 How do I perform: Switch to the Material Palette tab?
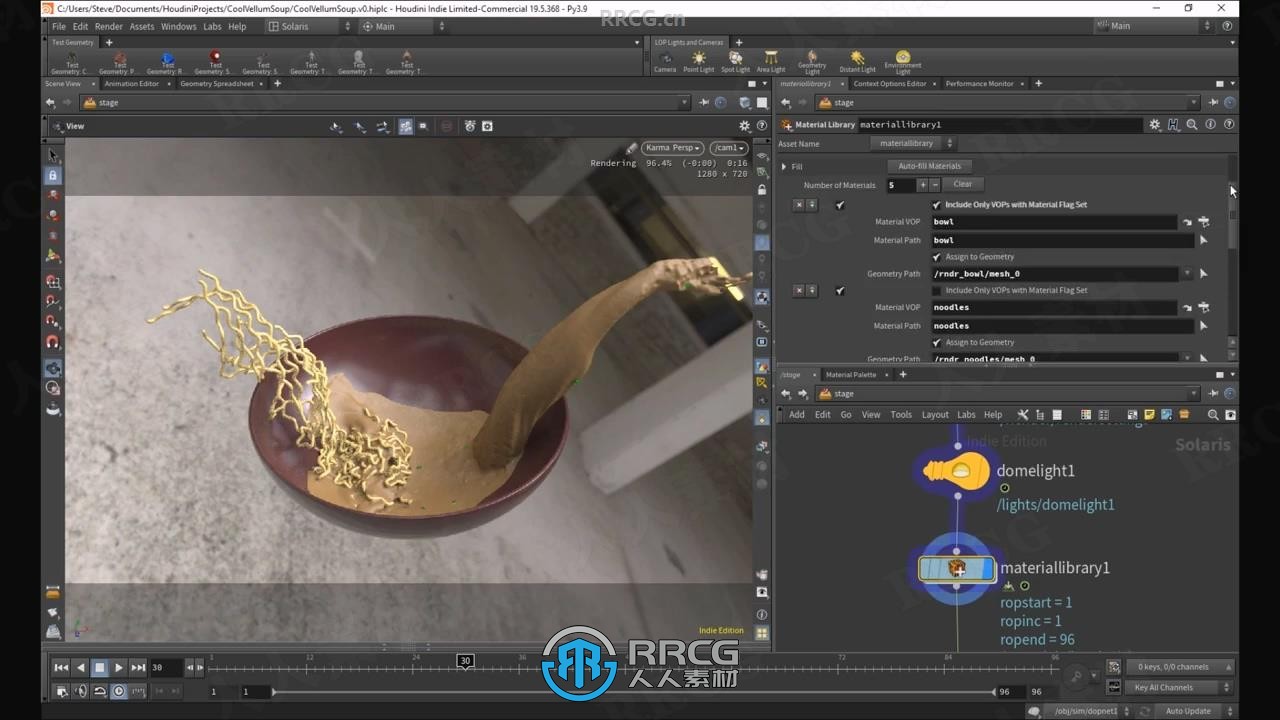click(x=850, y=375)
